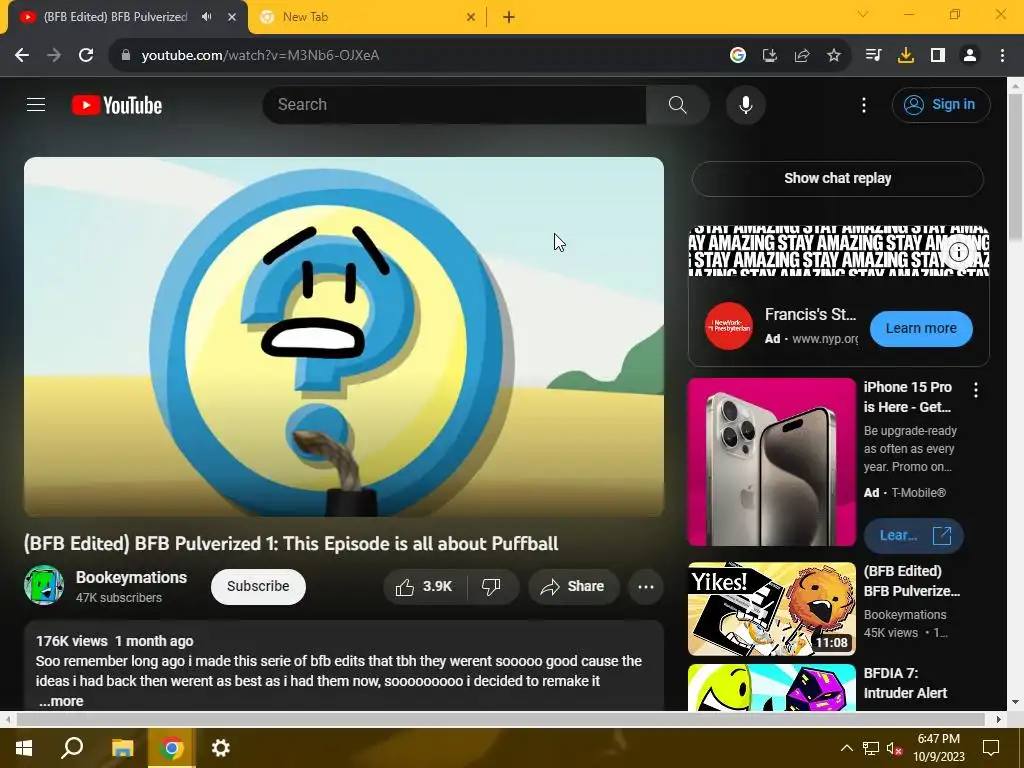Click Sign in button
This screenshot has height=768, width=1024.
[x=940, y=104]
